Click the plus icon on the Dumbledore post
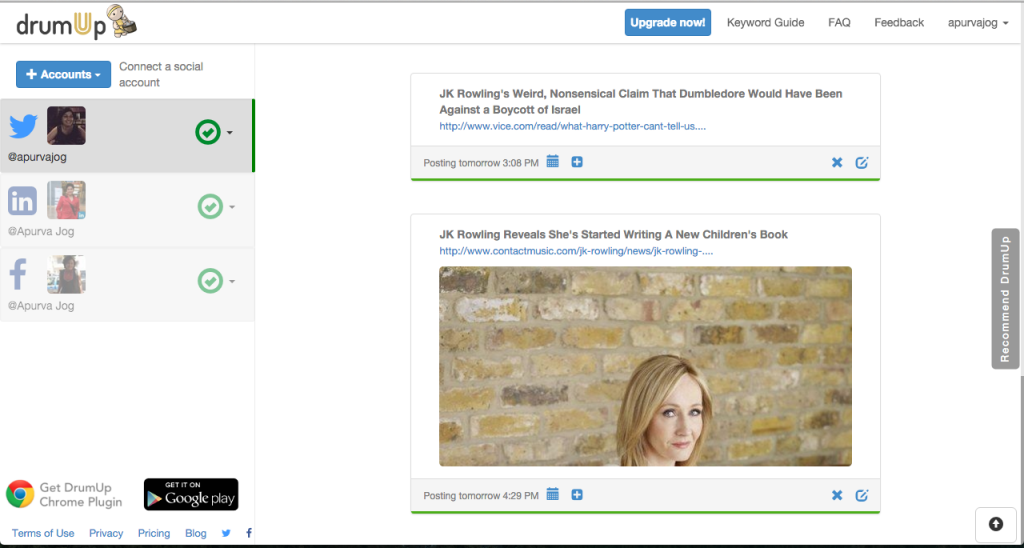 click(x=577, y=161)
